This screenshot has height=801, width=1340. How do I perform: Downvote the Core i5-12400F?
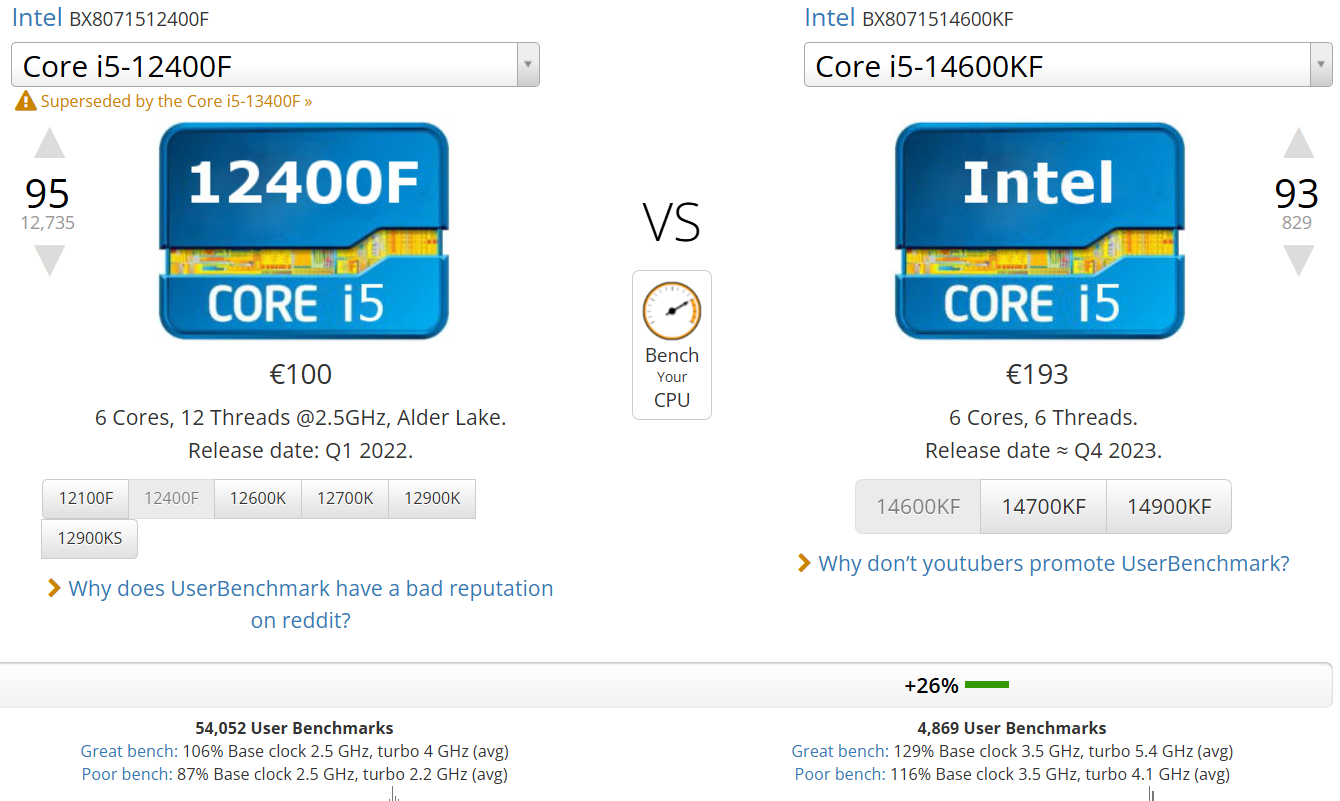[49, 260]
